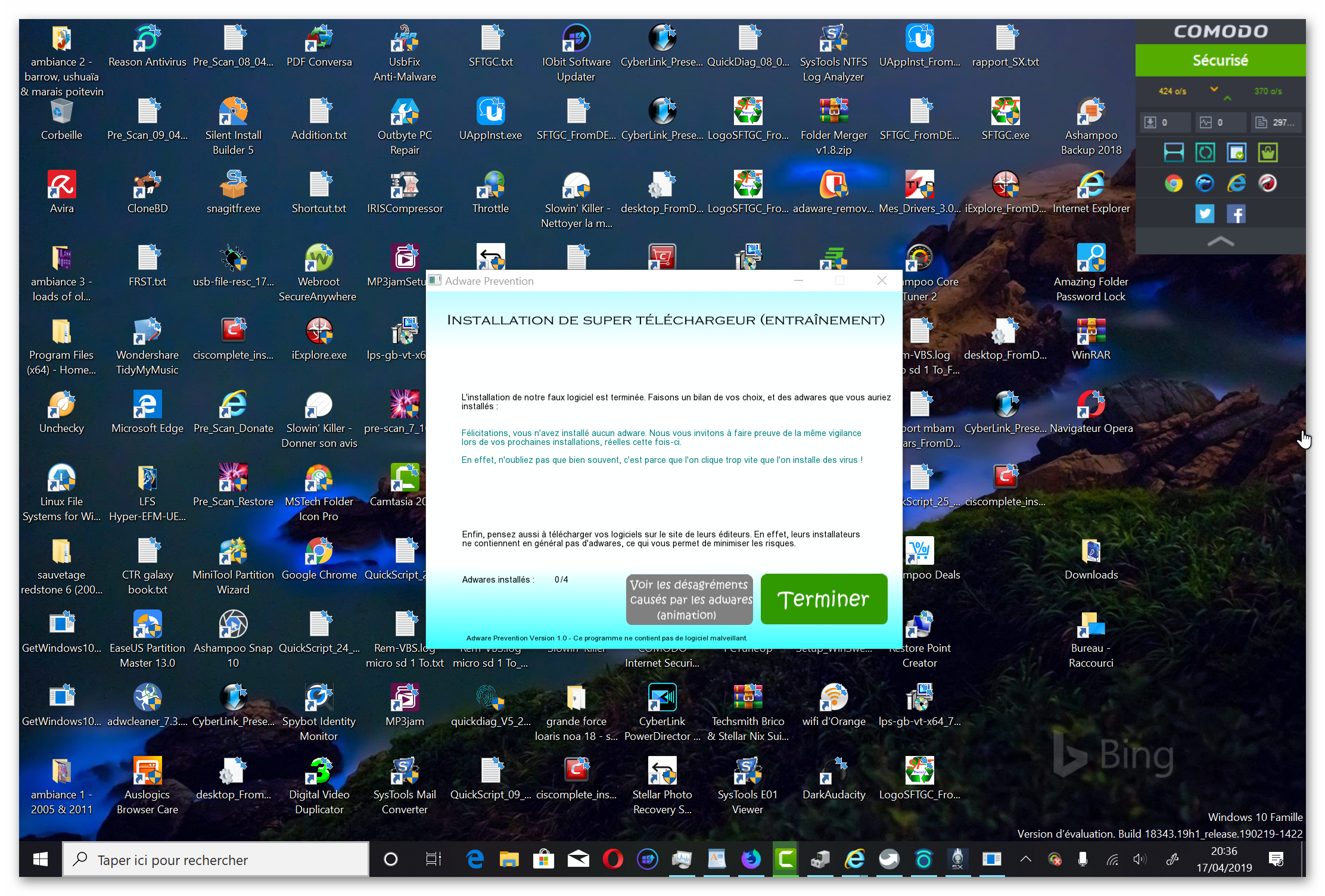
Task: Select the Avira desktop icon
Action: click(x=61, y=193)
